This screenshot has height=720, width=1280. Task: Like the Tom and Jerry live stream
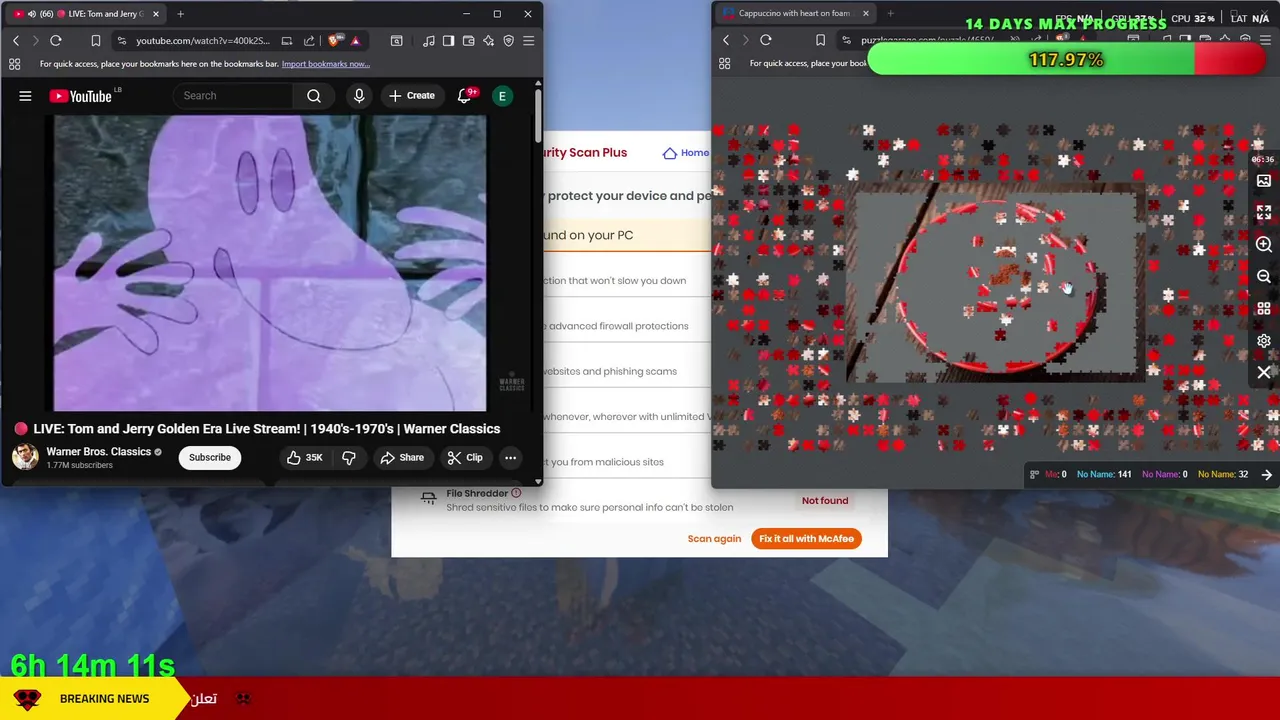pos(304,458)
